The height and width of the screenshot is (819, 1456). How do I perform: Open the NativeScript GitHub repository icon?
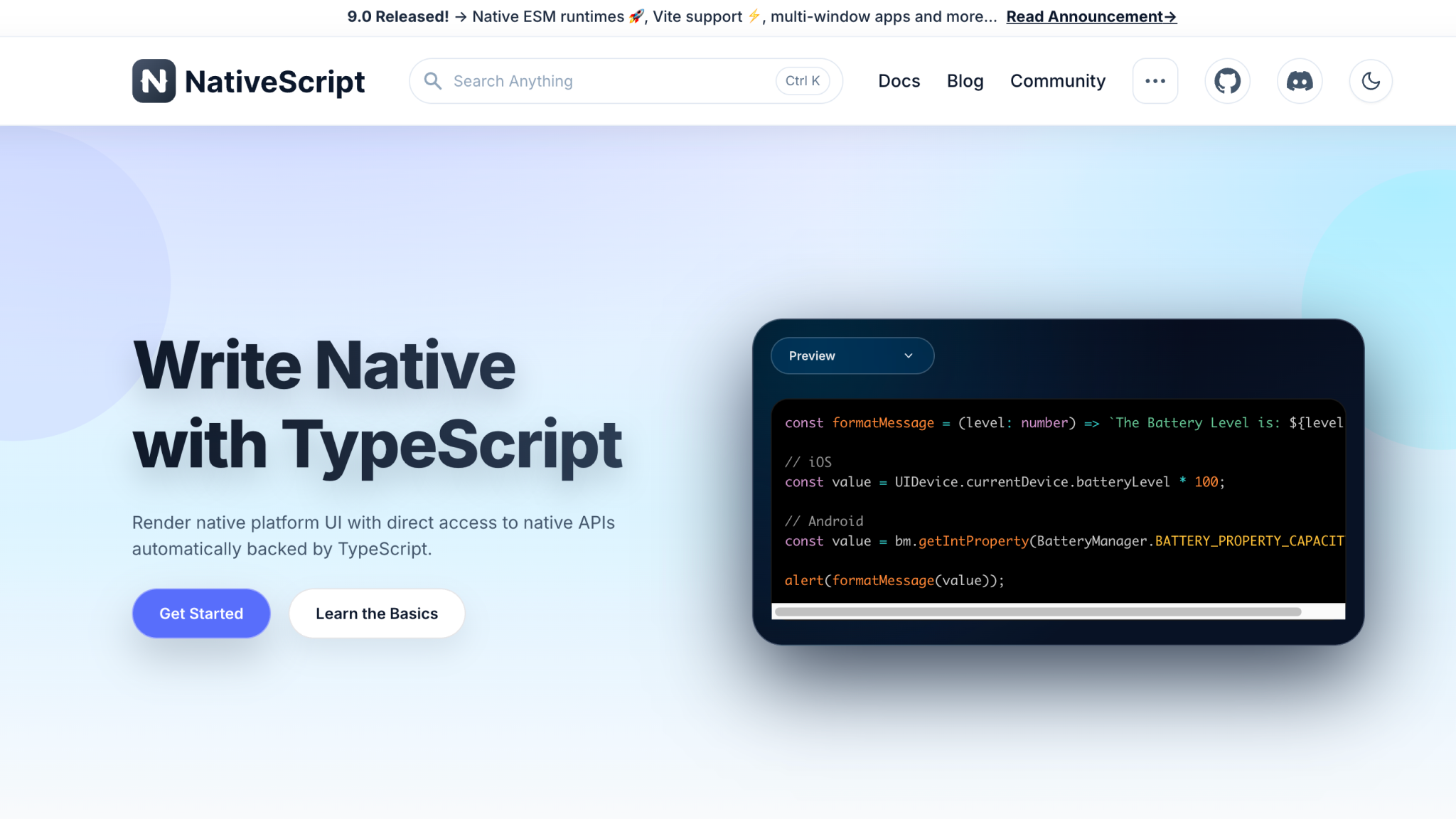1228,80
